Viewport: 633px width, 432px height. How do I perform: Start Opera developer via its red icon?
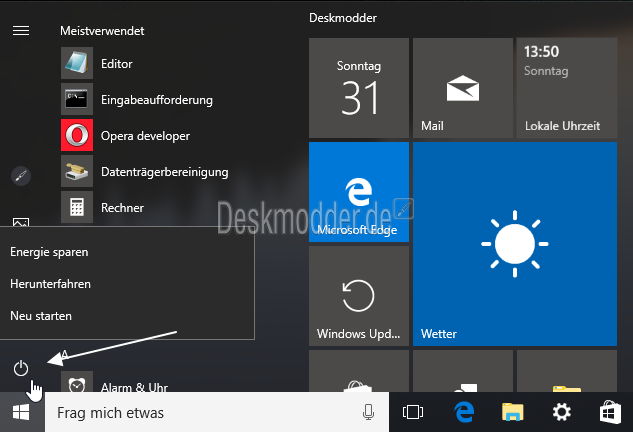[77, 135]
